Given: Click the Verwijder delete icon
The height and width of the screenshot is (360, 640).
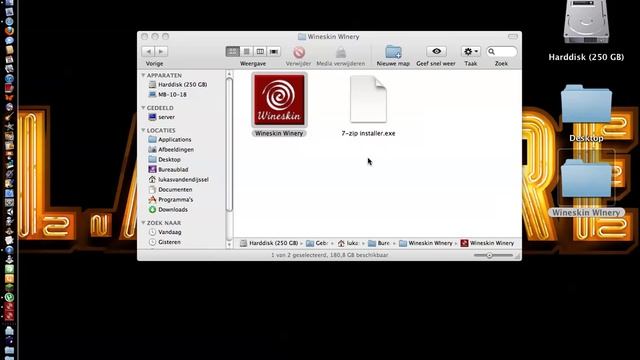Looking at the screenshot, I should 299,52.
